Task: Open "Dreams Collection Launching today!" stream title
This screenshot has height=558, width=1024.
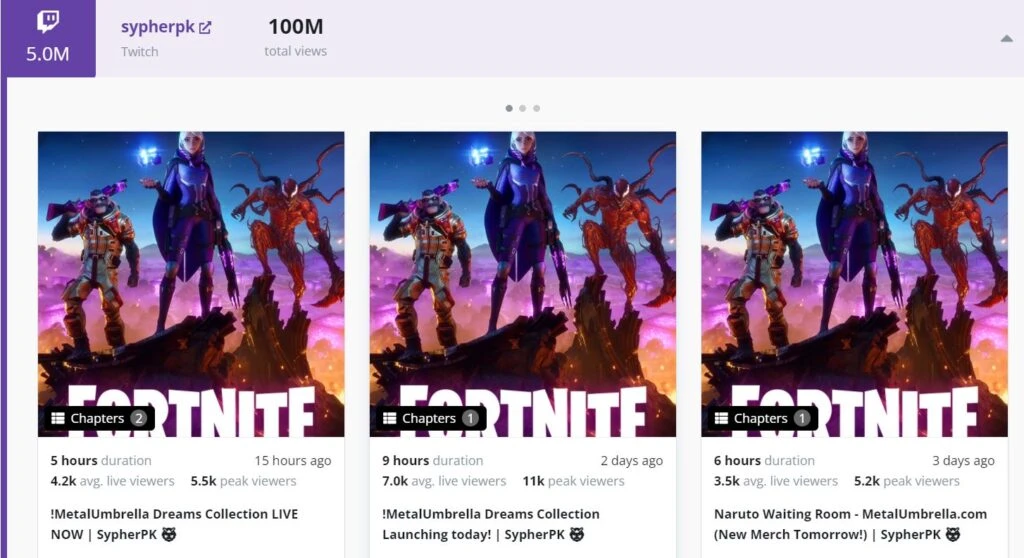Action: [490, 524]
